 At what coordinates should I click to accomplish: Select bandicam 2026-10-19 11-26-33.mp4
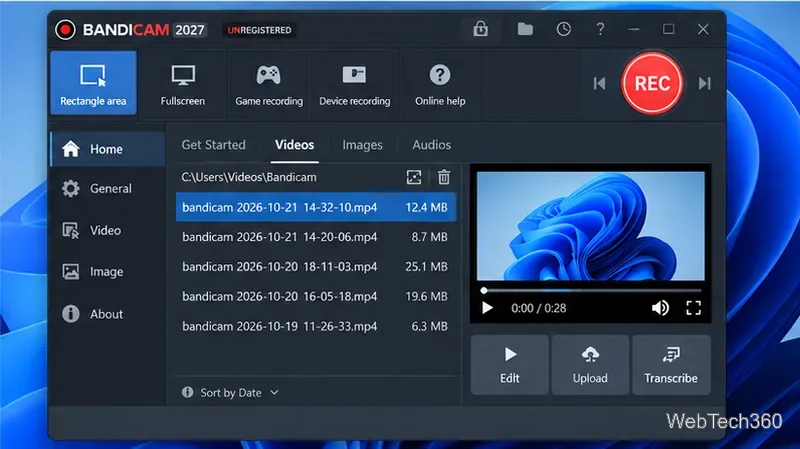316,326
